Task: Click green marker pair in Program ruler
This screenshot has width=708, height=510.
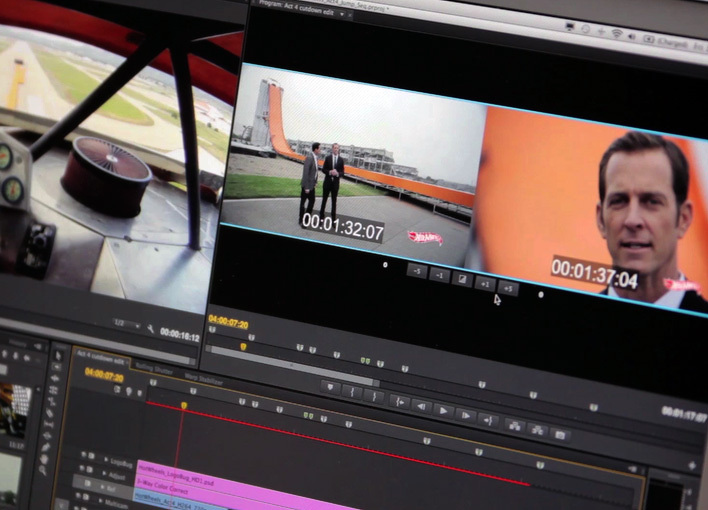Action: pos(365,361)
